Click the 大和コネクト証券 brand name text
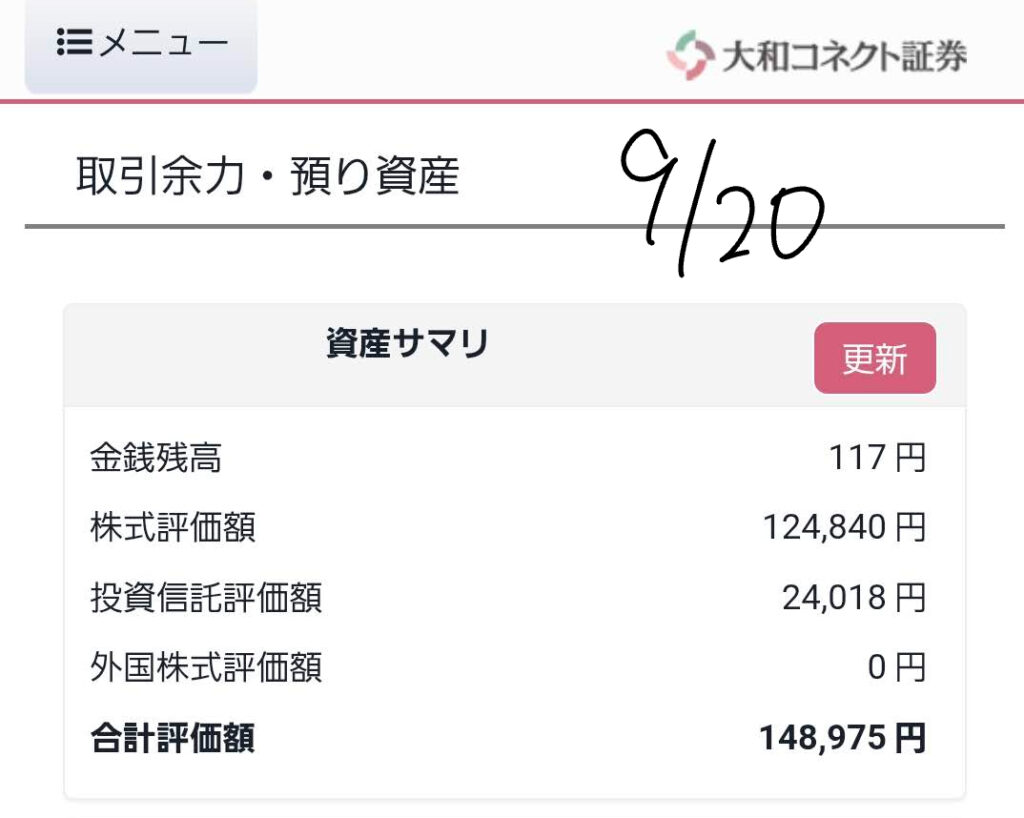Image resolution: width=1024 pixels, height=818 pixels. pos(844,56)
